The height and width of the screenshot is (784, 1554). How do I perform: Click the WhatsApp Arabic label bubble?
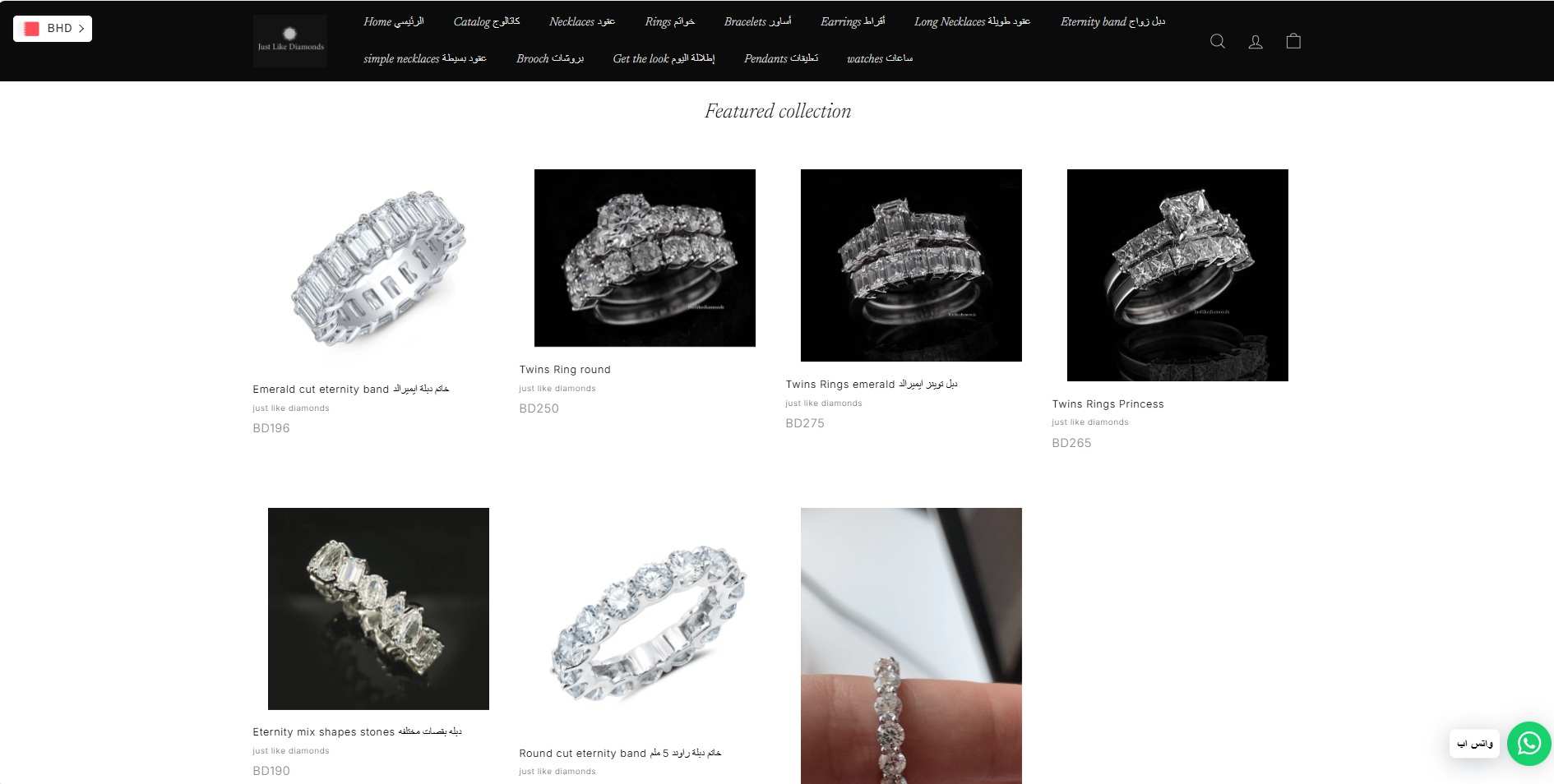[1474, 744]
